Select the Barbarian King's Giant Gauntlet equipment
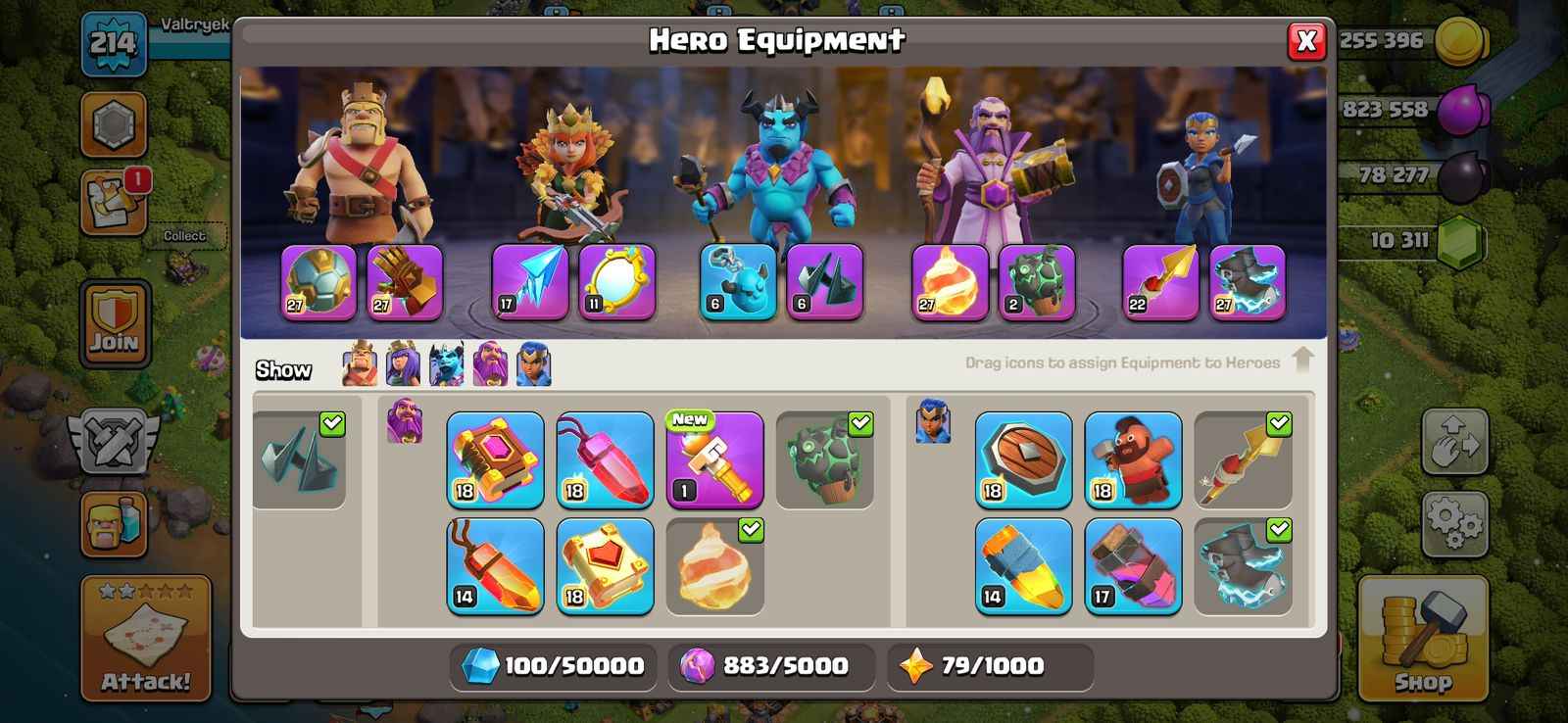This screenshot has width=1568, height=723. (405, 282)
